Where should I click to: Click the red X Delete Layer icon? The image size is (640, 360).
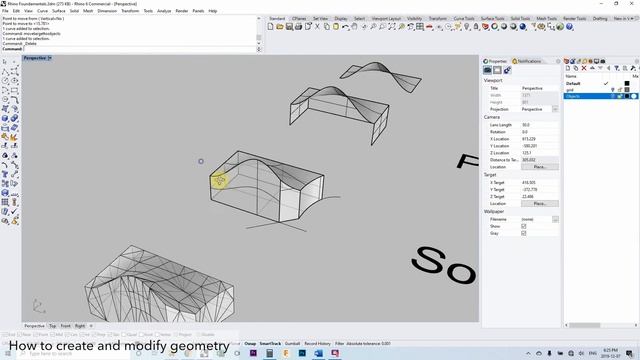pos(584,69)
